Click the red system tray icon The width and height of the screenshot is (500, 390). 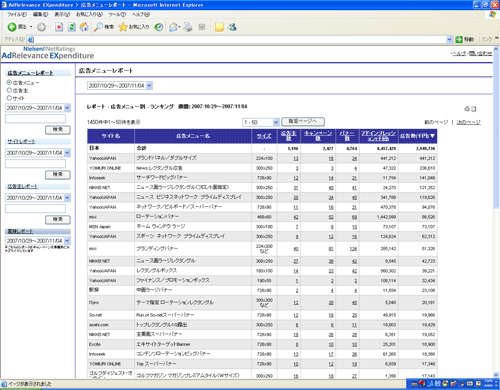(x=422, y=383)
